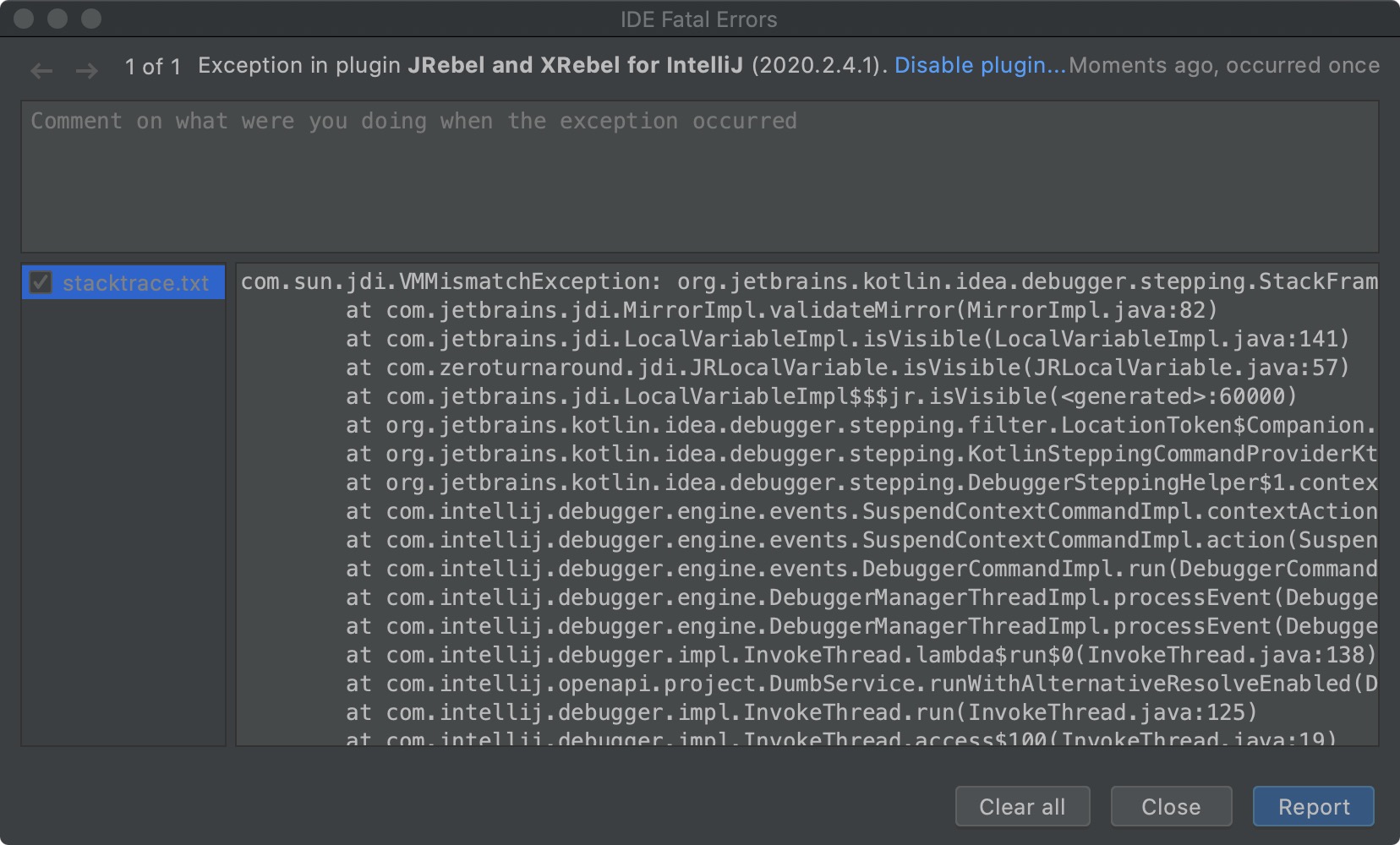Close the IDE Fatal Errors window
1400x845 pixels.
tap(24, 19)
